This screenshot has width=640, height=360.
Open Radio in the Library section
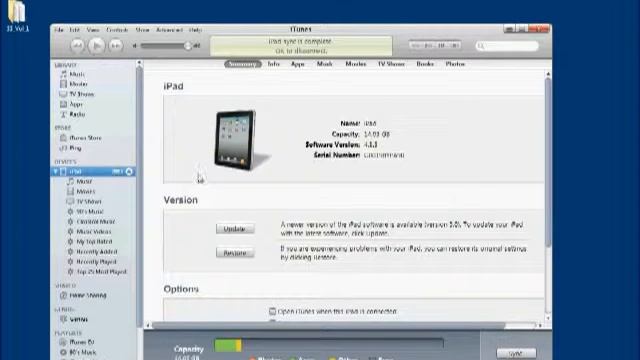coord(77,114)
